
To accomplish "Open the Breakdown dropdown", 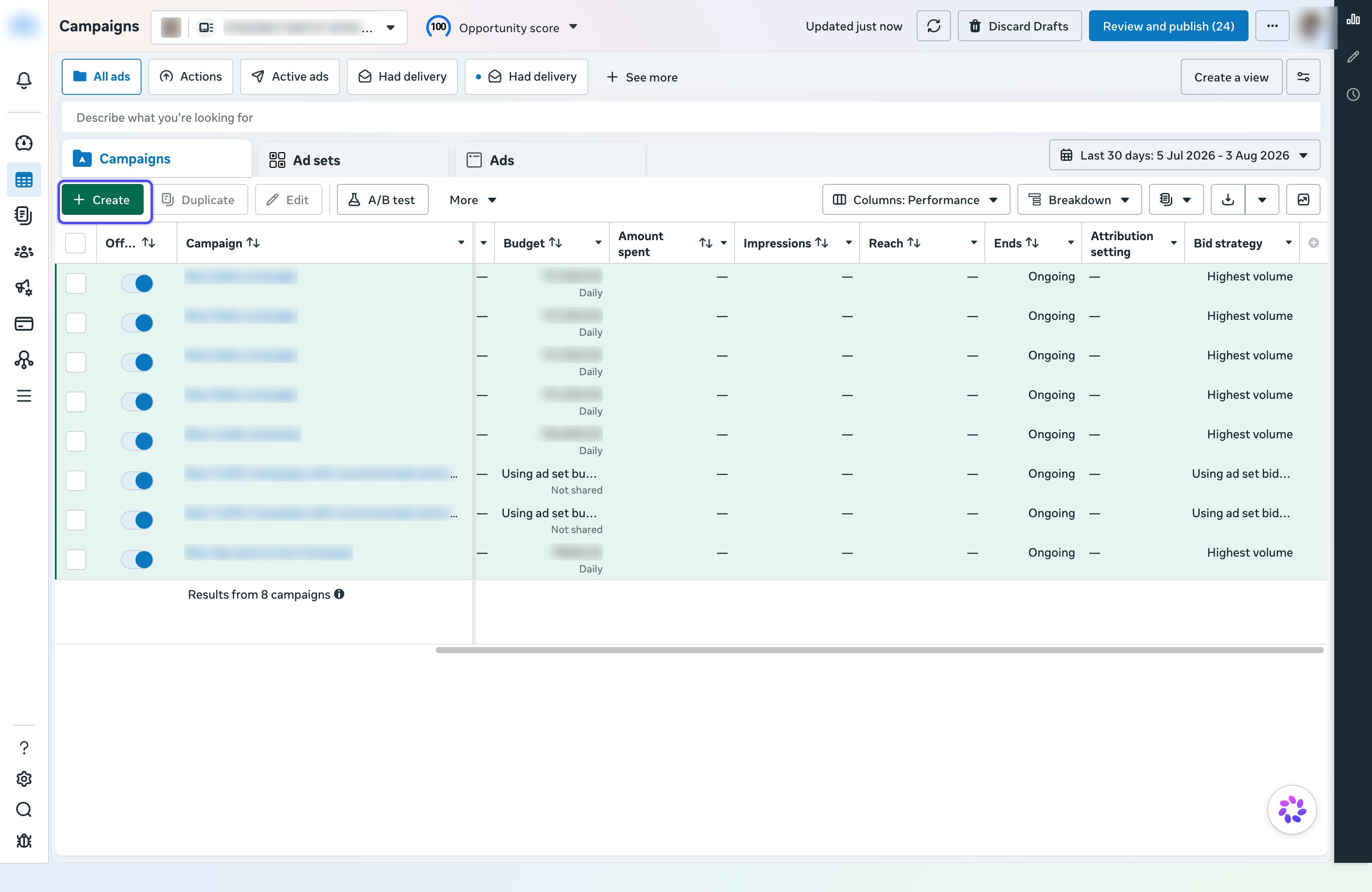I will pos(1079,199).
